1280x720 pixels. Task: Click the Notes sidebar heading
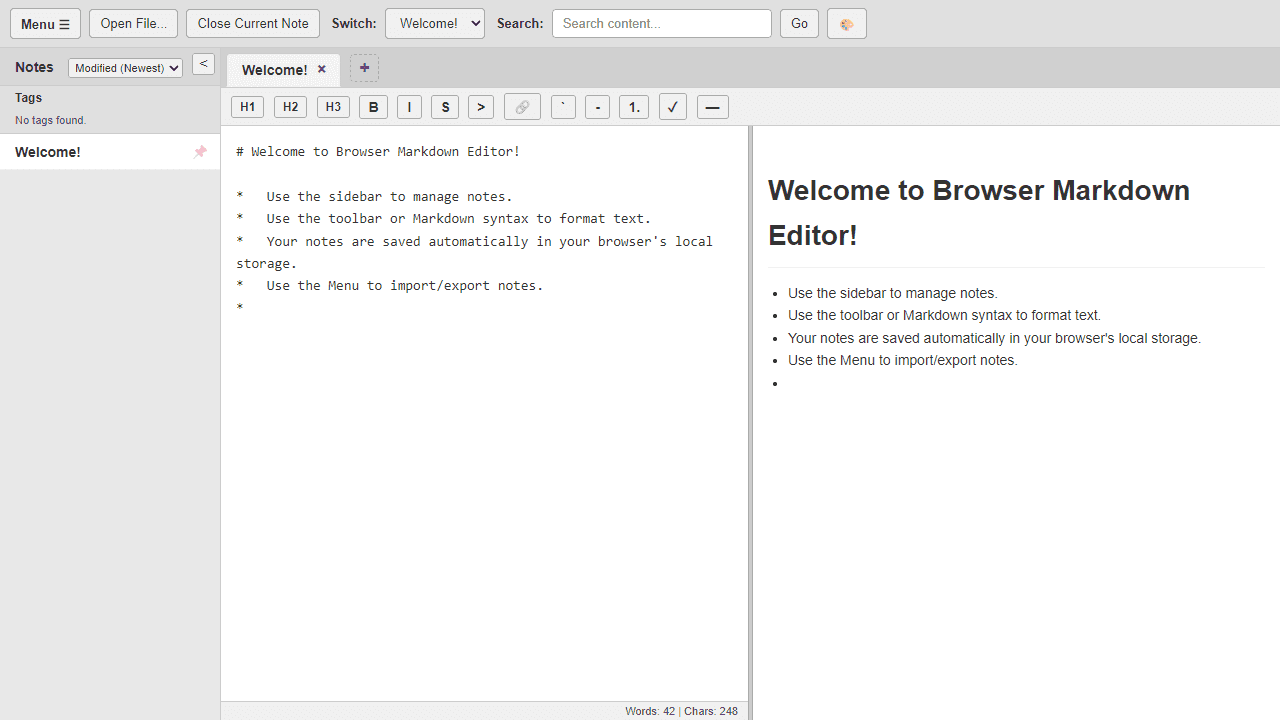pyautogui.click(x=34, y=67)
